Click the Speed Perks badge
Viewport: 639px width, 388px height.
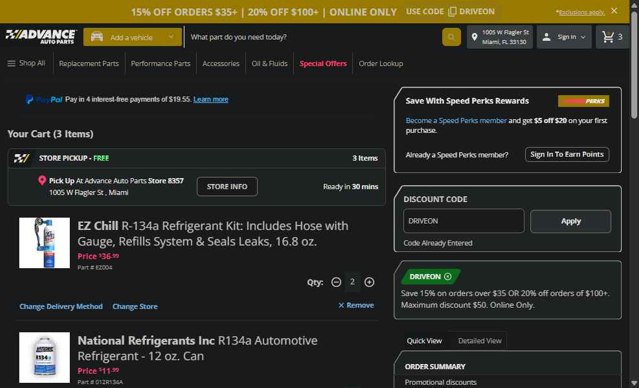584,101
